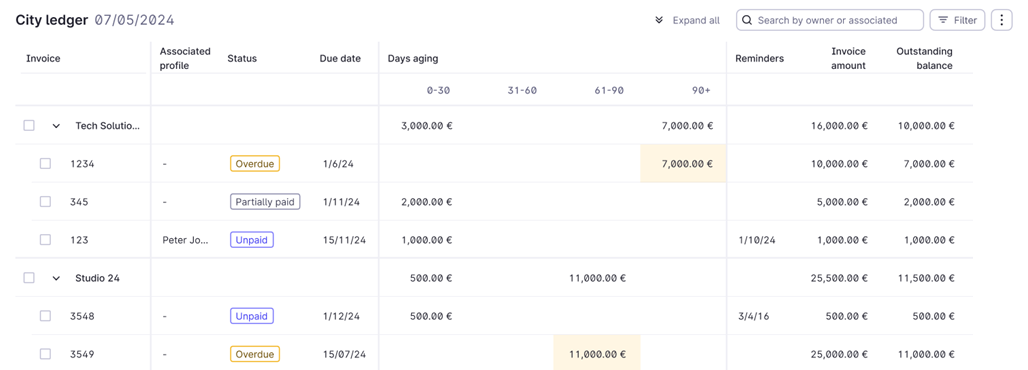Open the Tech Solutions group name
This screenshot has width=1028, height=370.
108,125
